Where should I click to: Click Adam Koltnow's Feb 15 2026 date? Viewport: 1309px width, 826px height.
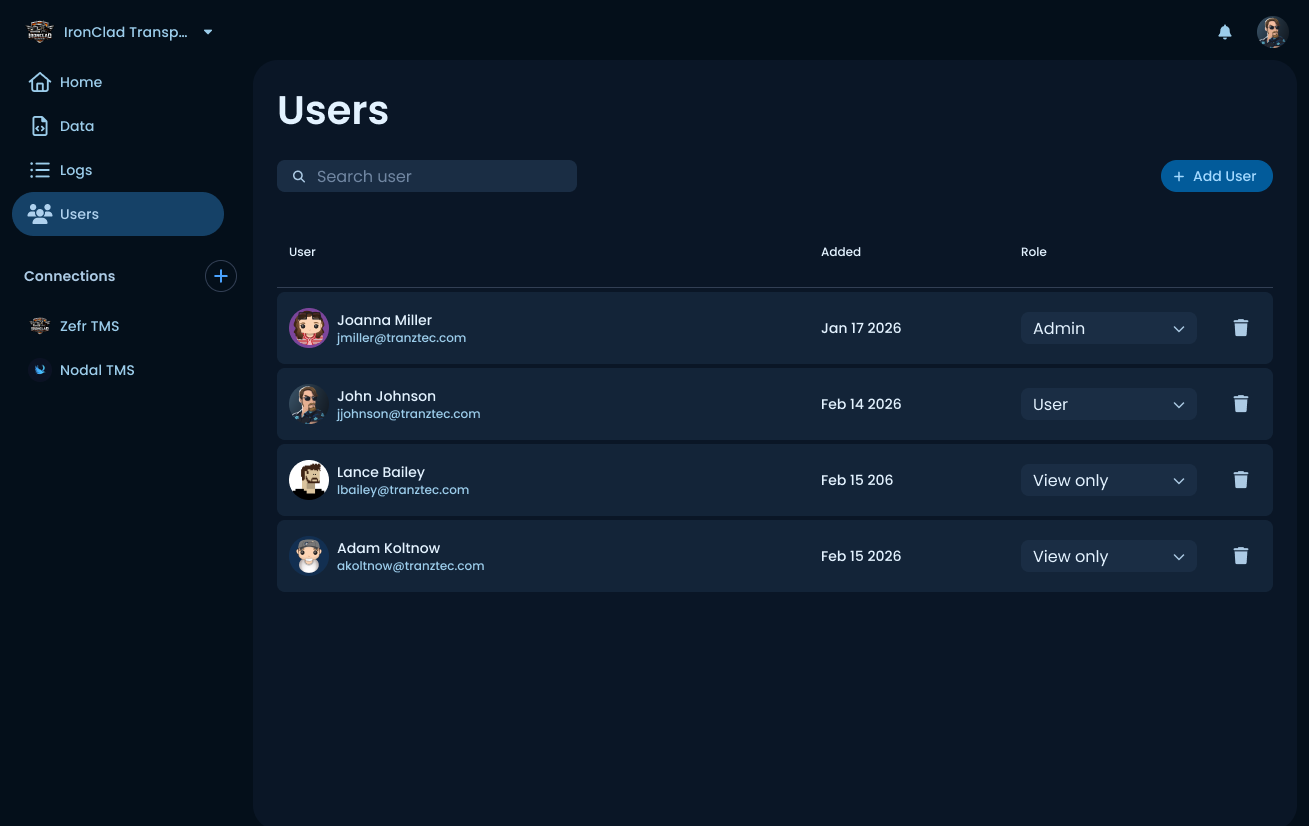coord(861,556)
